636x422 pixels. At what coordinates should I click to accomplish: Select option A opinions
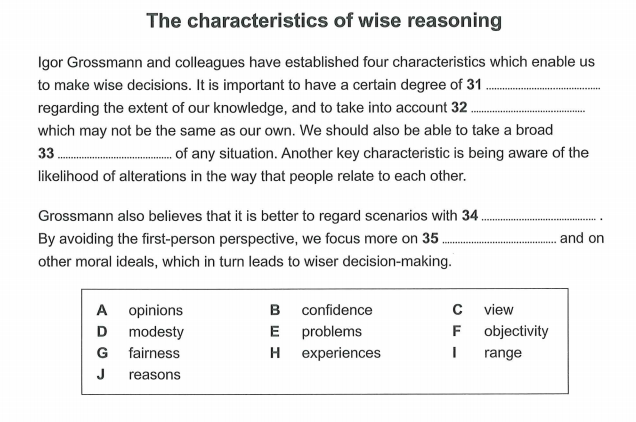140,310
